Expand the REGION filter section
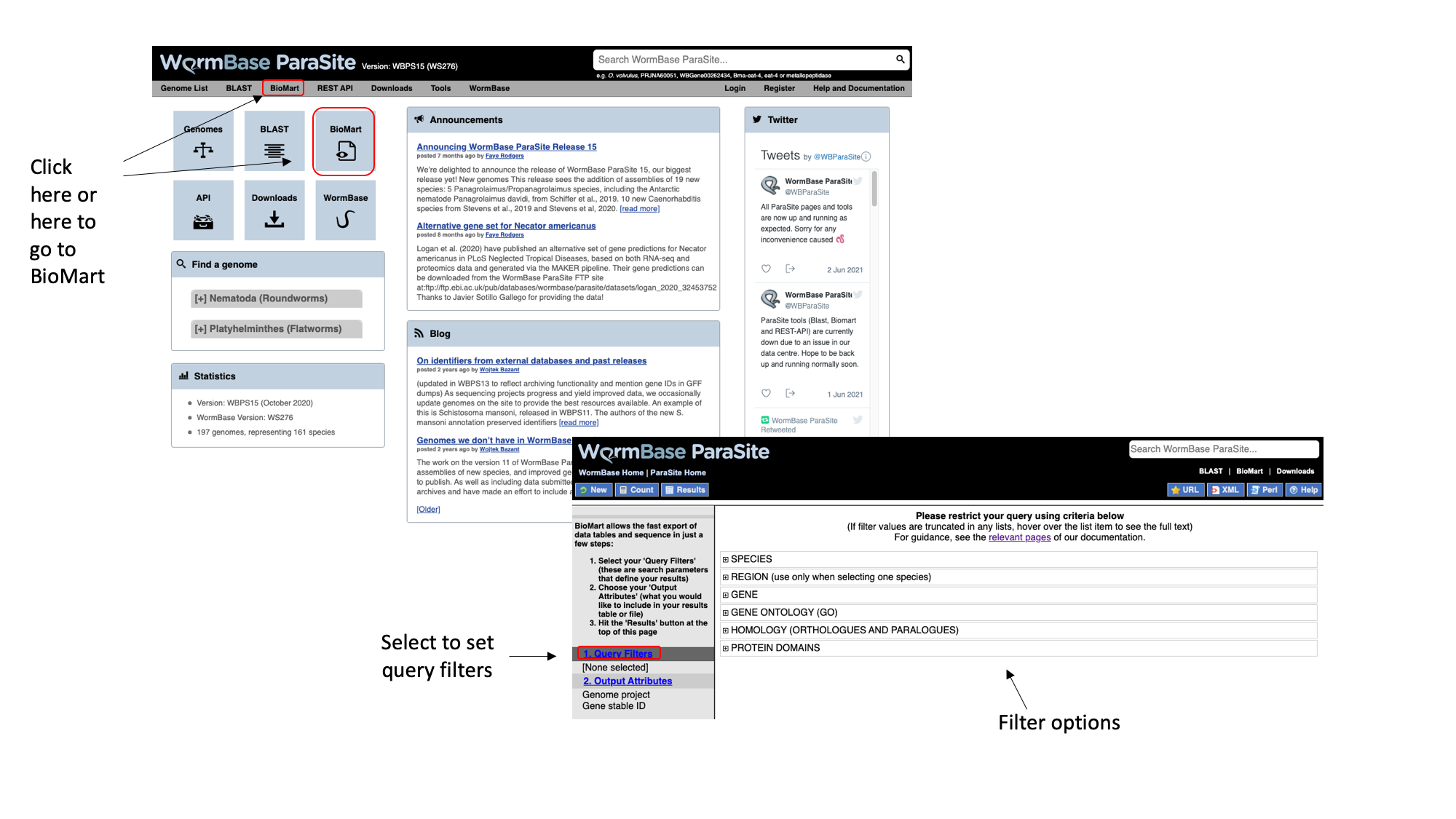 point(725,577)
